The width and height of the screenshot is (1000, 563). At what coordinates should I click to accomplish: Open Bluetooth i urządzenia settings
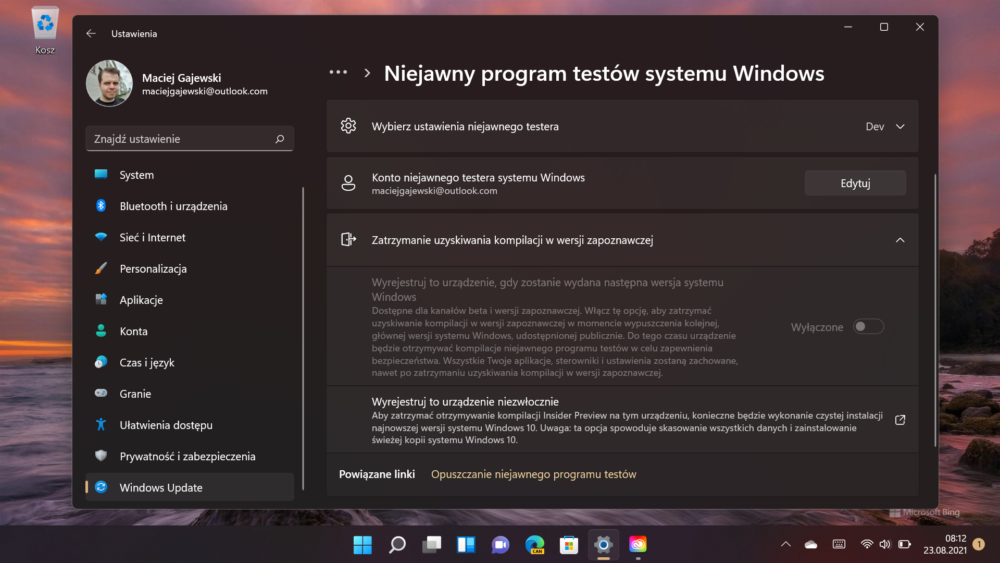189,206
